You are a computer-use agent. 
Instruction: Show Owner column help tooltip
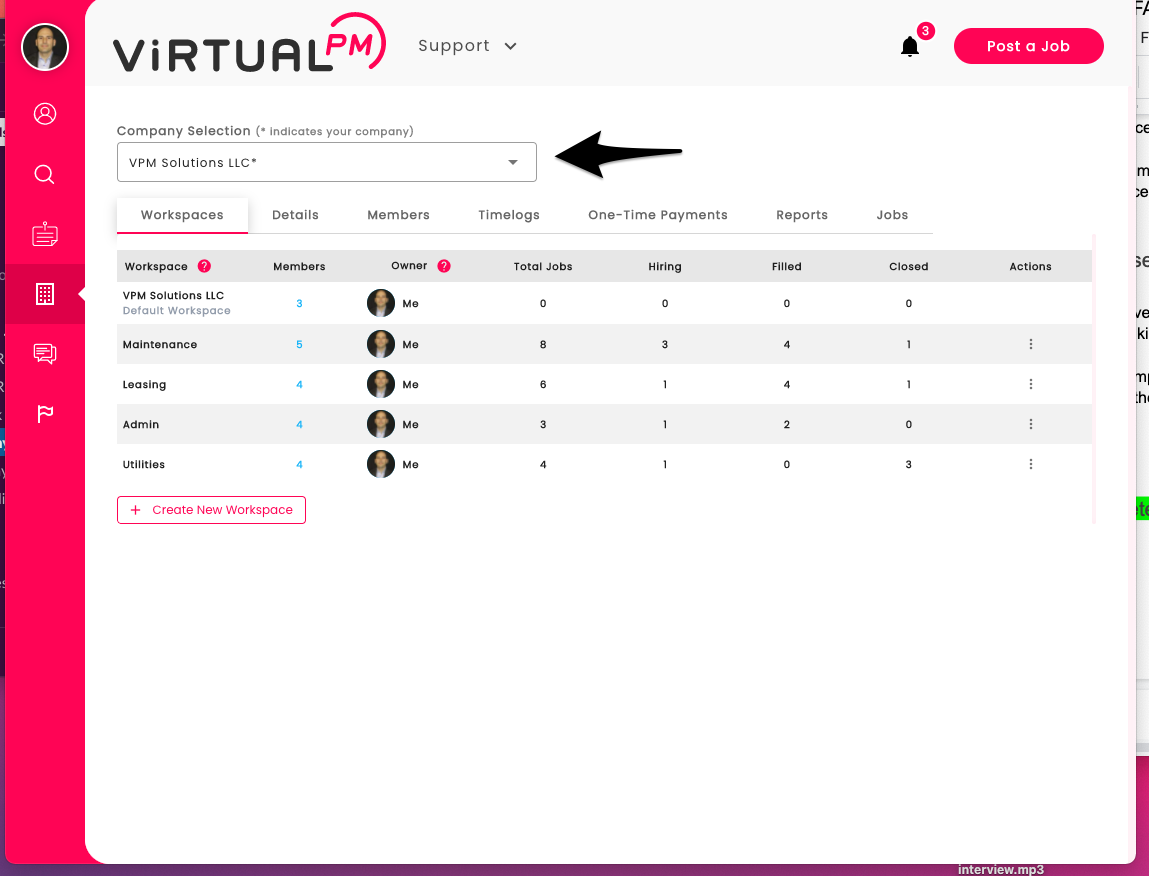(444, 266)
